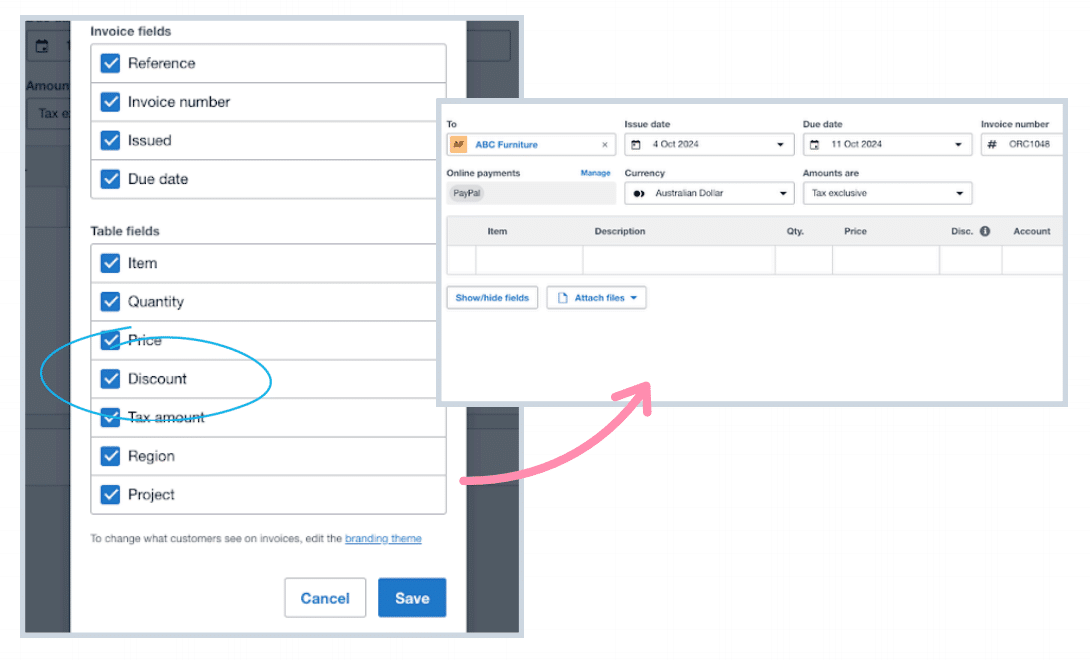Manage online payments link
The image size is (1090, 660).
[x=595, y=173]
